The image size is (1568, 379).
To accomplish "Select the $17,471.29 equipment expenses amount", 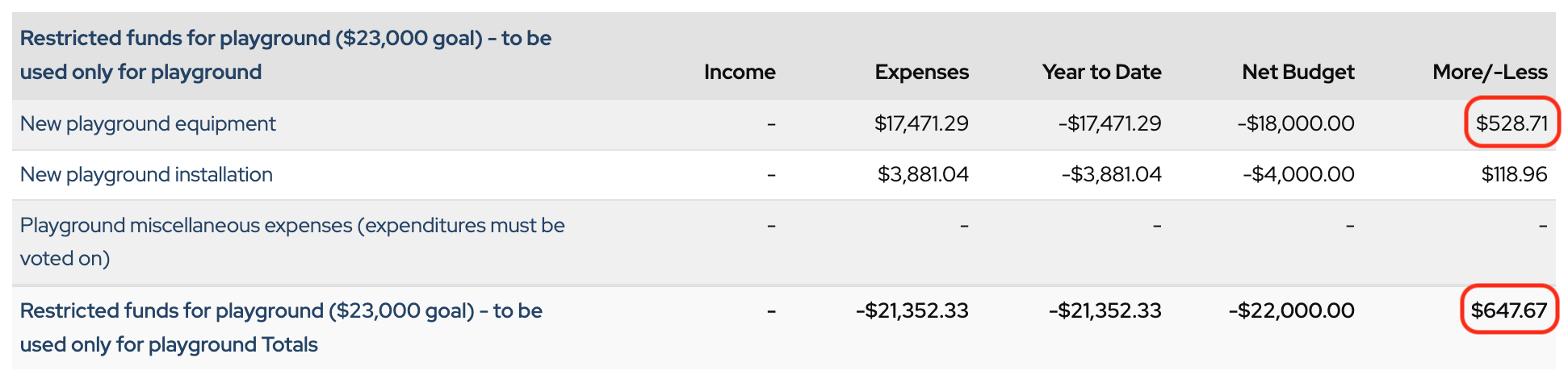I will (921, 123).
